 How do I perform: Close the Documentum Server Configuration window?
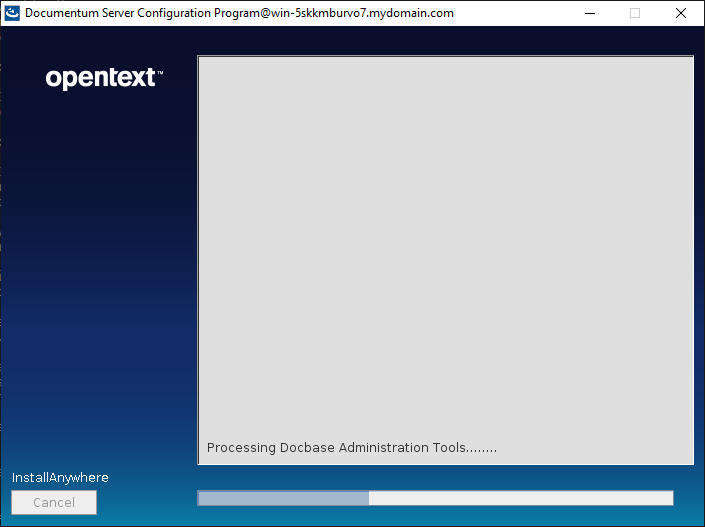click(x=681, y=13)
